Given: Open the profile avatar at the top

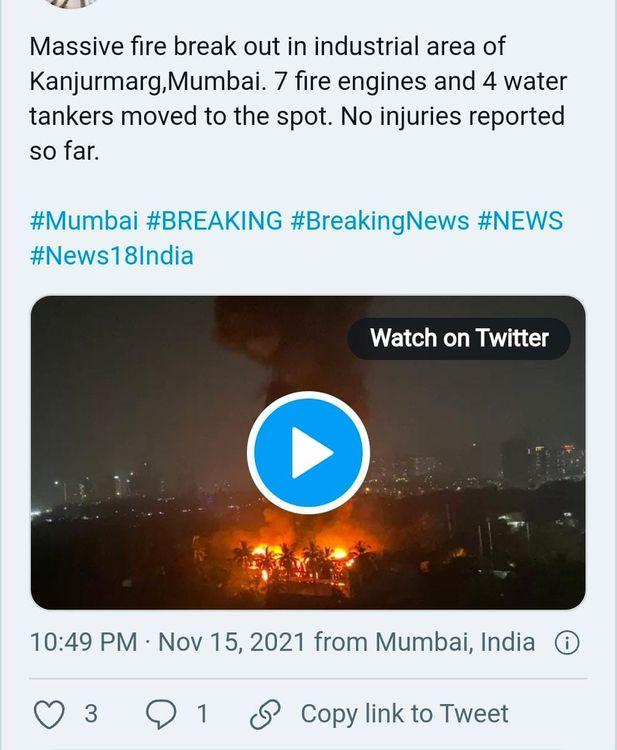Looking at the screenshot, I should pos(74,4).
